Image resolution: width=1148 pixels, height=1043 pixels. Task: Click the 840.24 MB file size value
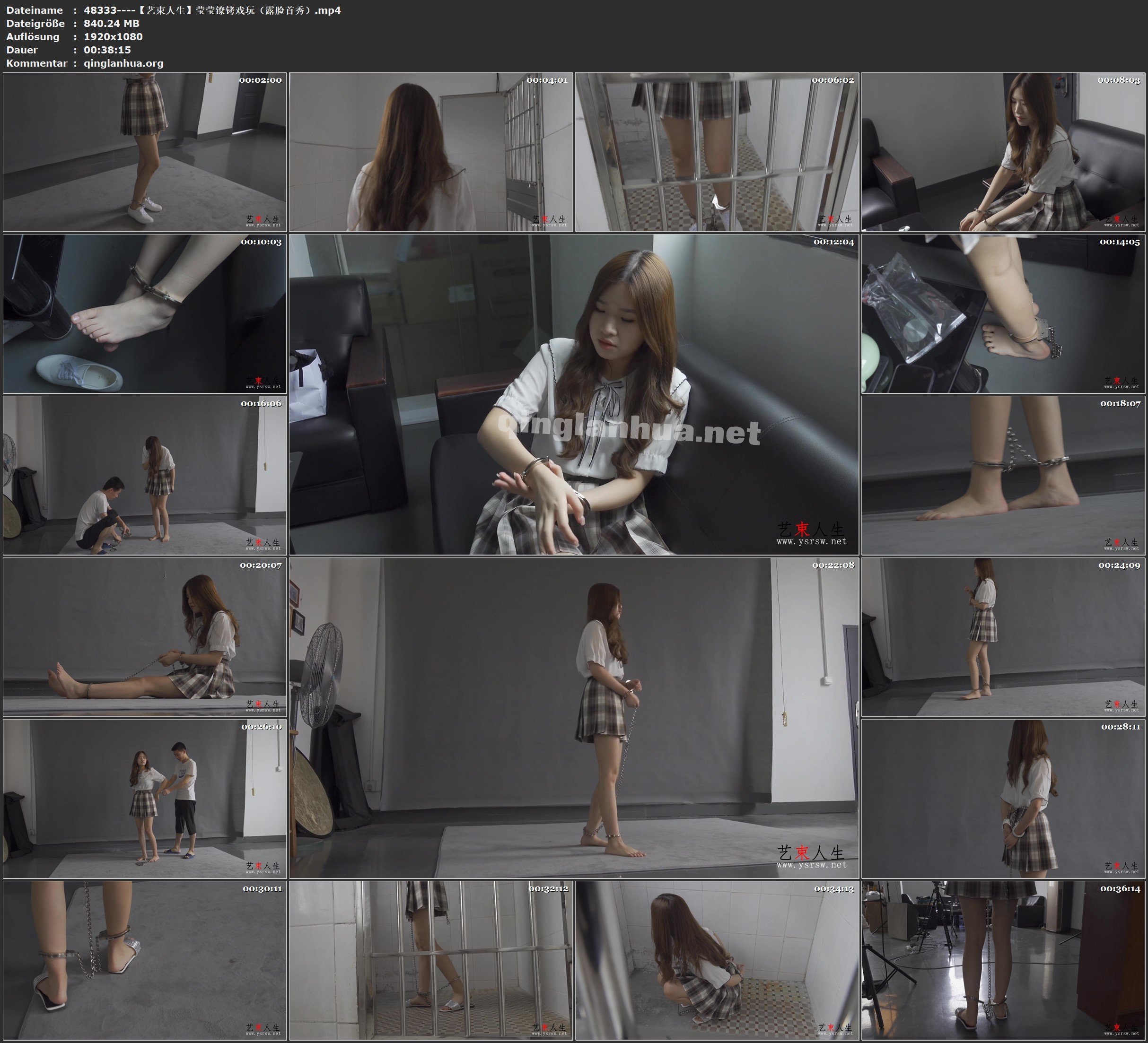tap(111, 23)
